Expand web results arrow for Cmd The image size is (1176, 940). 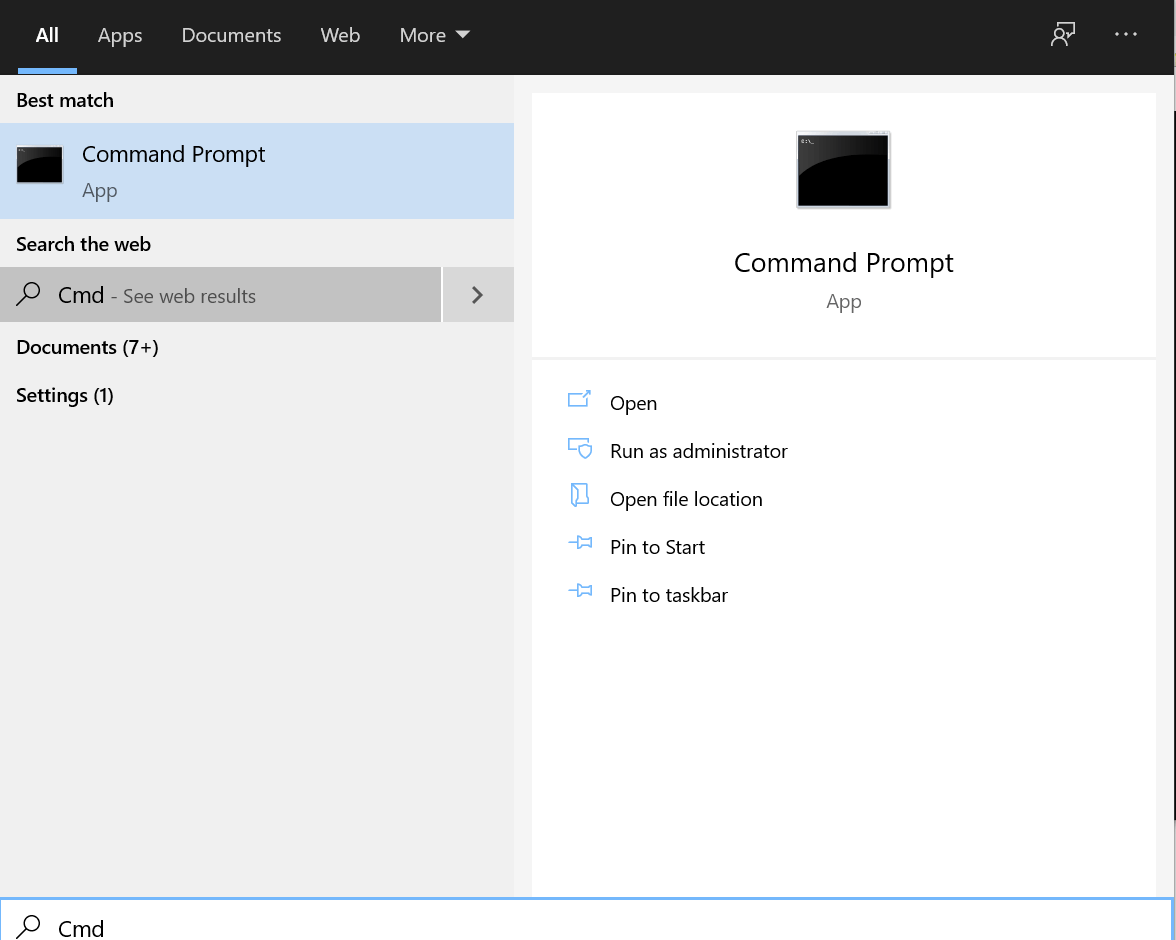[478, 295]
